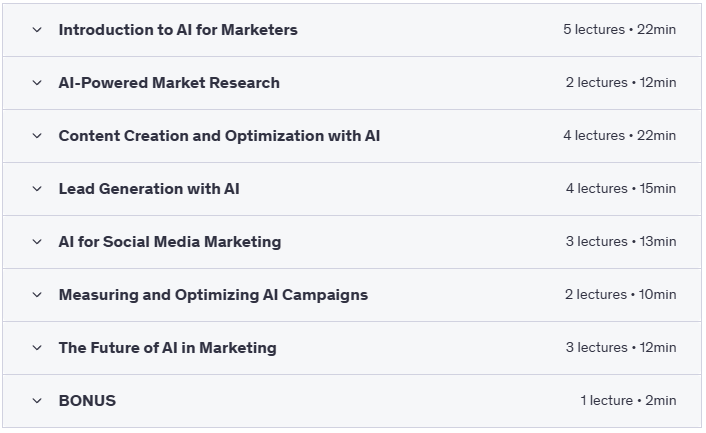Toggle chevron beside Lead Generation with AI
706x433 pixels.
(x=37, y=189)
